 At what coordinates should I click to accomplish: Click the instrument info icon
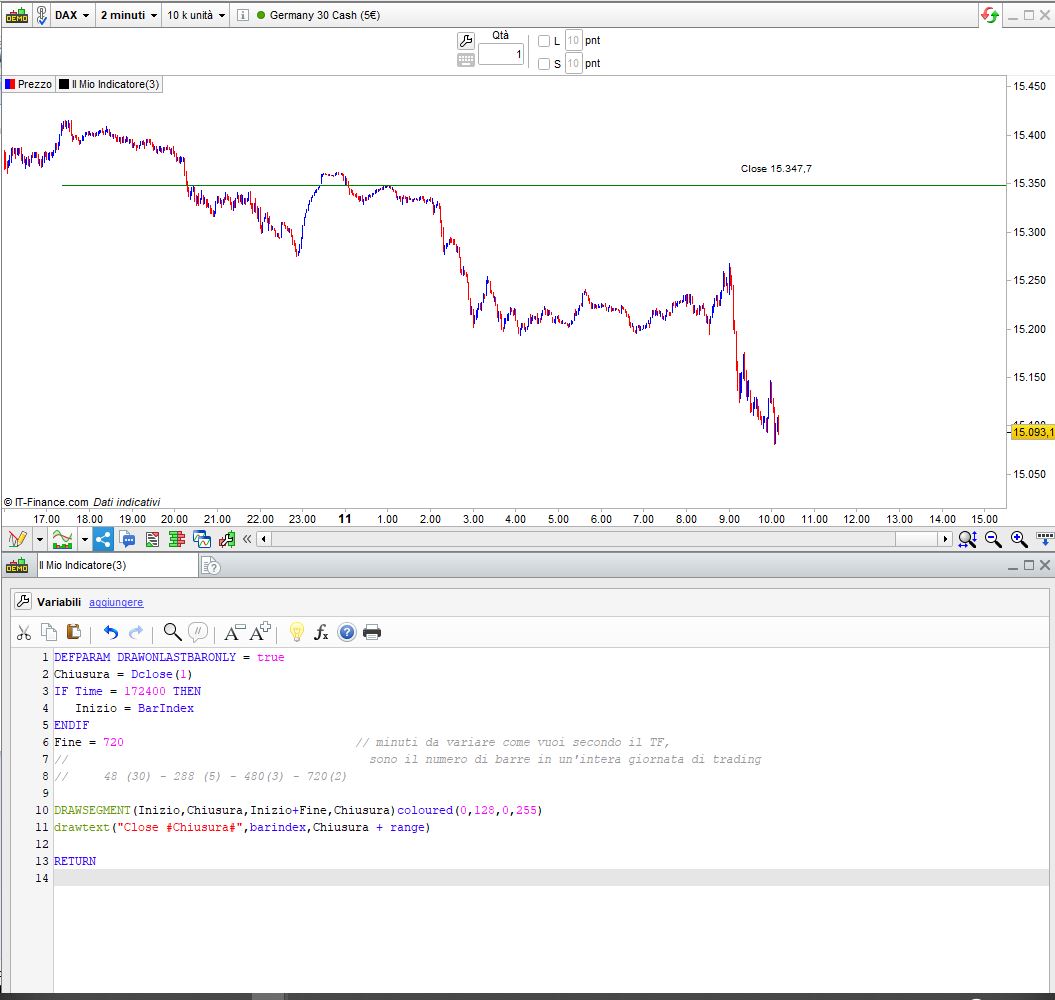pyautogui.click(x=243, y=15)
